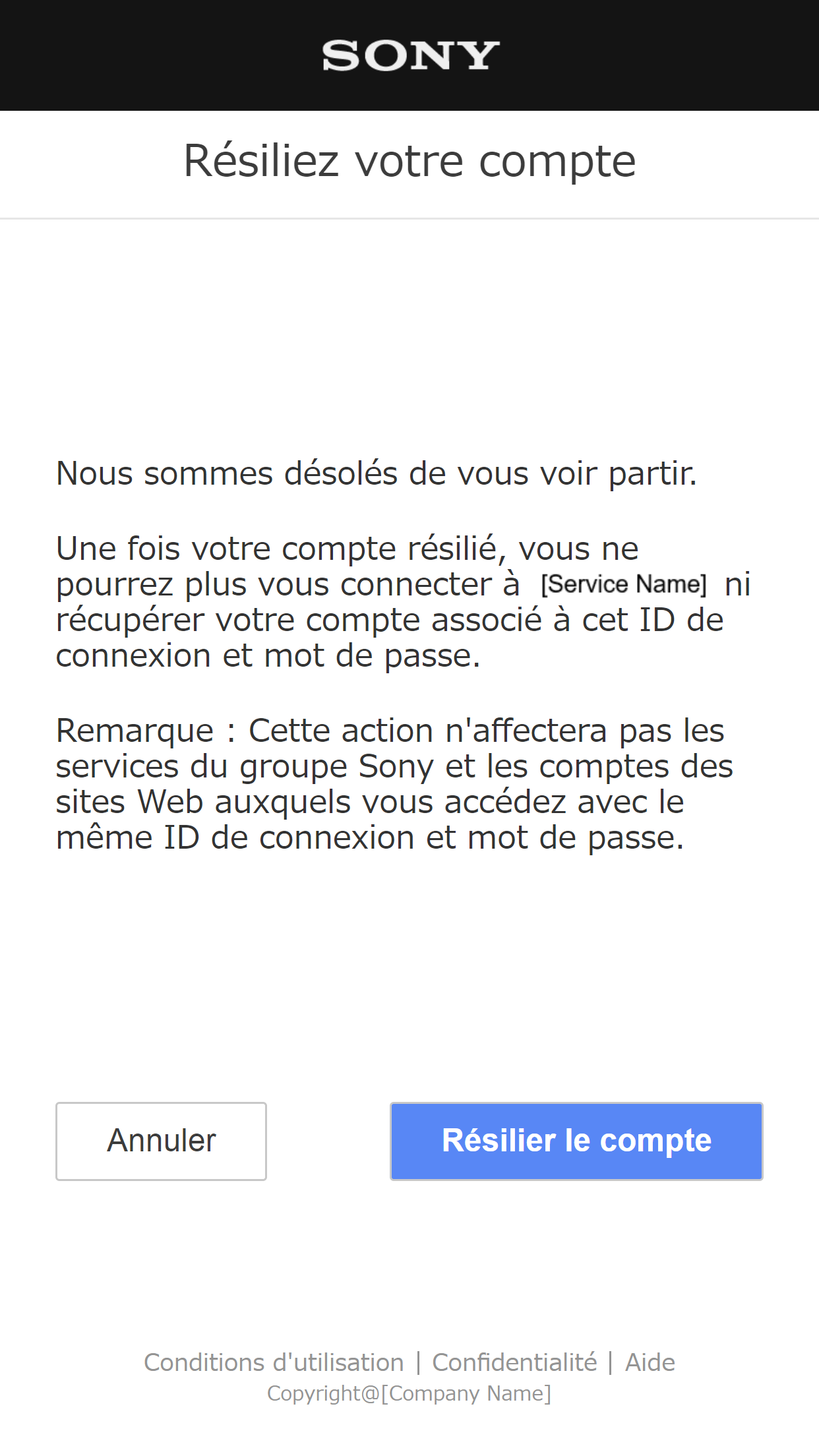
Task: Click the "Nous sommes désolés" sentence
Action: pos(377,473)
